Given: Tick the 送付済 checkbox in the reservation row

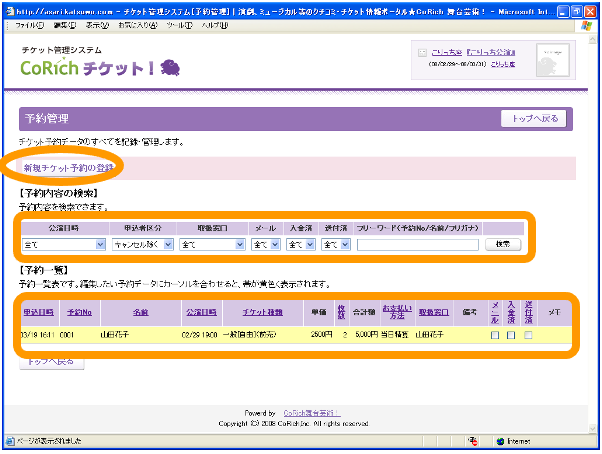Looking at the screenshot, I should pyautogui.click(x=528, y=335).
